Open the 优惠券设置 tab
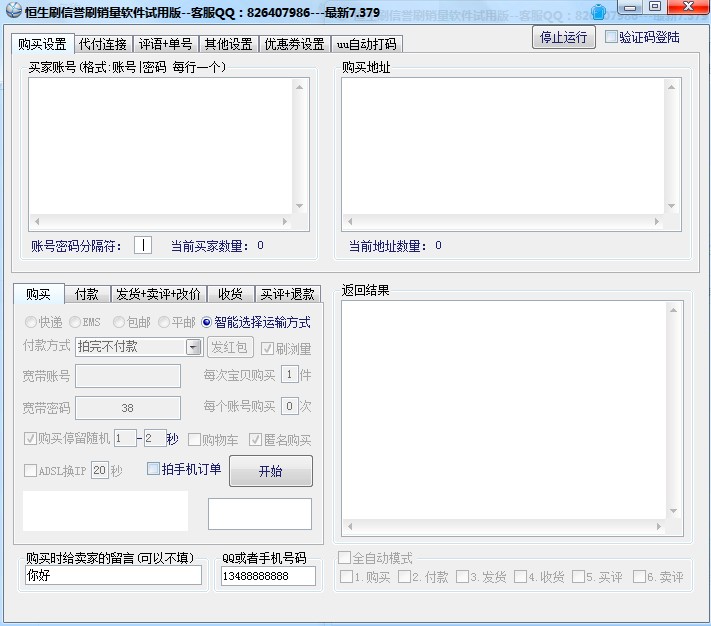 [294, 44]
